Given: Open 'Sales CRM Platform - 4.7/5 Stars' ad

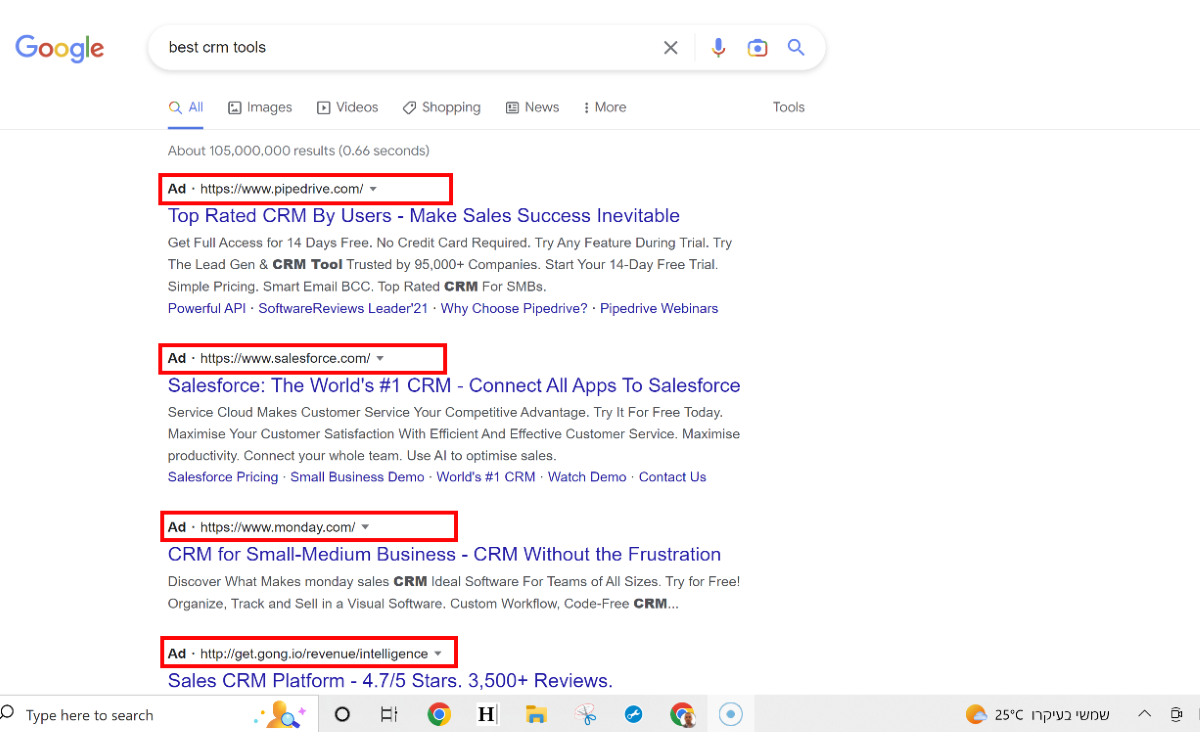Looking at the screenshot, I should coord(390,681).
